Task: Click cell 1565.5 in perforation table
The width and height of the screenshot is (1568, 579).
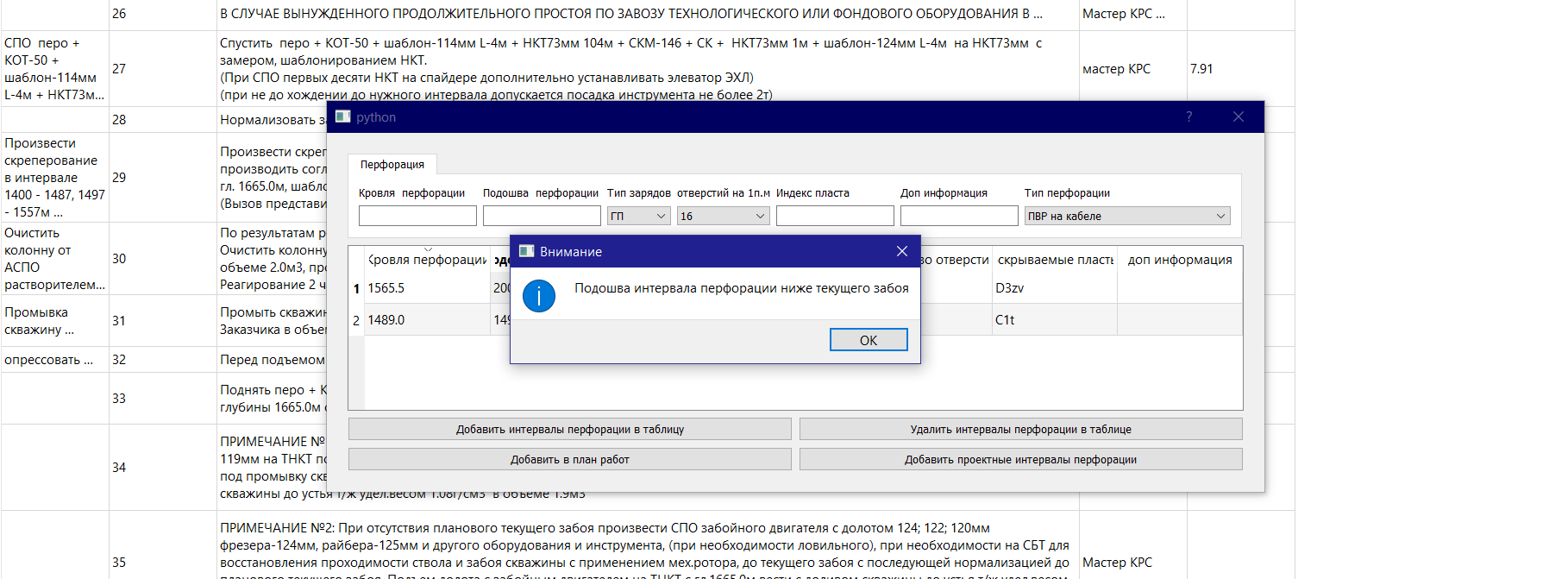Action: click(428, 288)
